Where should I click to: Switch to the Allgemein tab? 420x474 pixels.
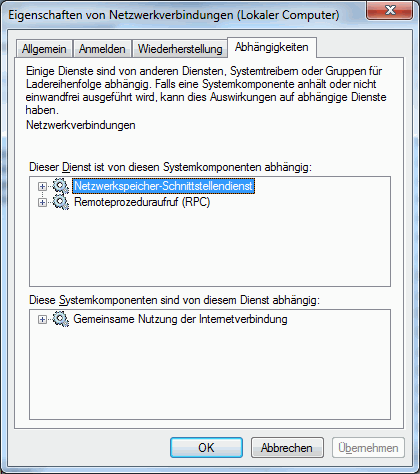(44, 49)
